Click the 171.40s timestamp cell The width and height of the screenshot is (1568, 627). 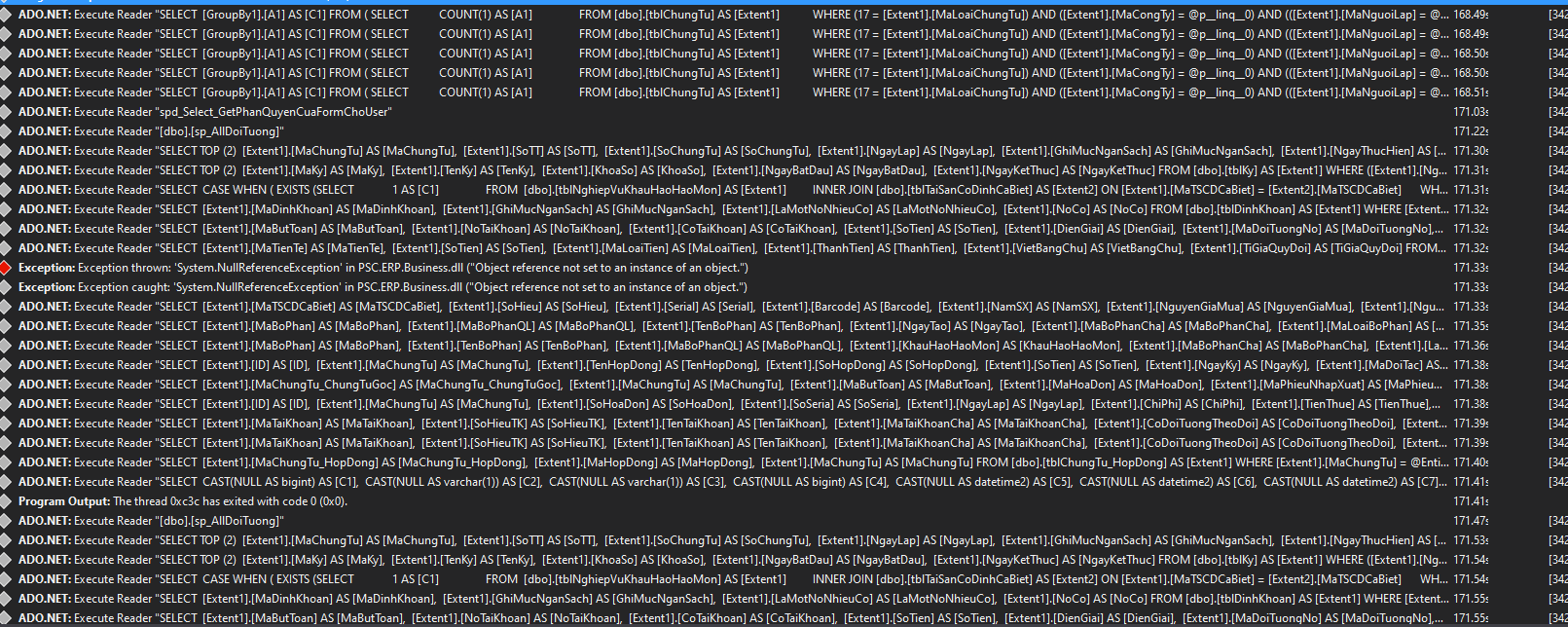pyautogui.click(x=1470, y=462)
